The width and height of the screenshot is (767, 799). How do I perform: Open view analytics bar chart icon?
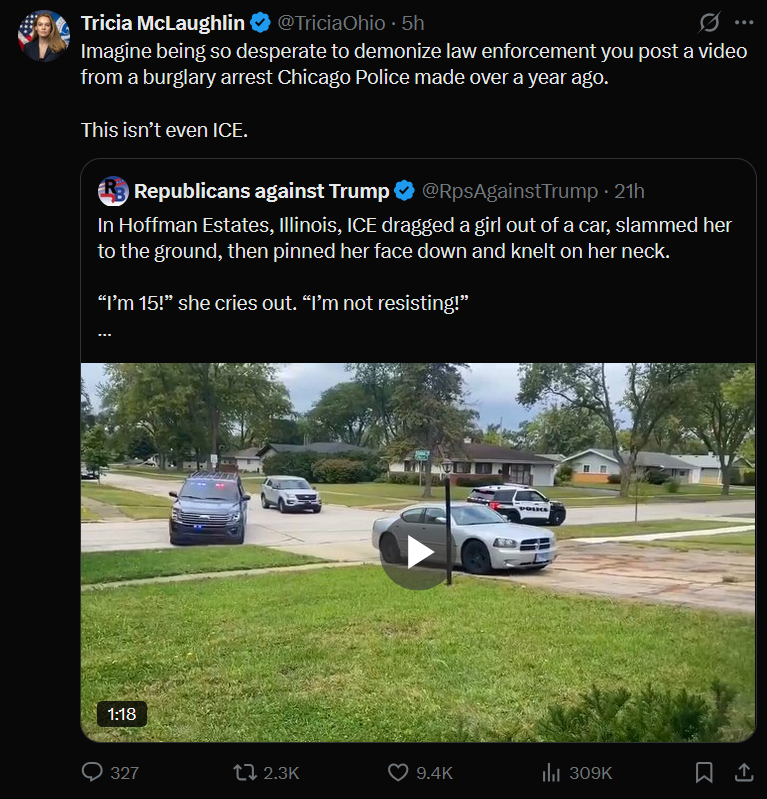pyautogui.click(x=551, y=772)
